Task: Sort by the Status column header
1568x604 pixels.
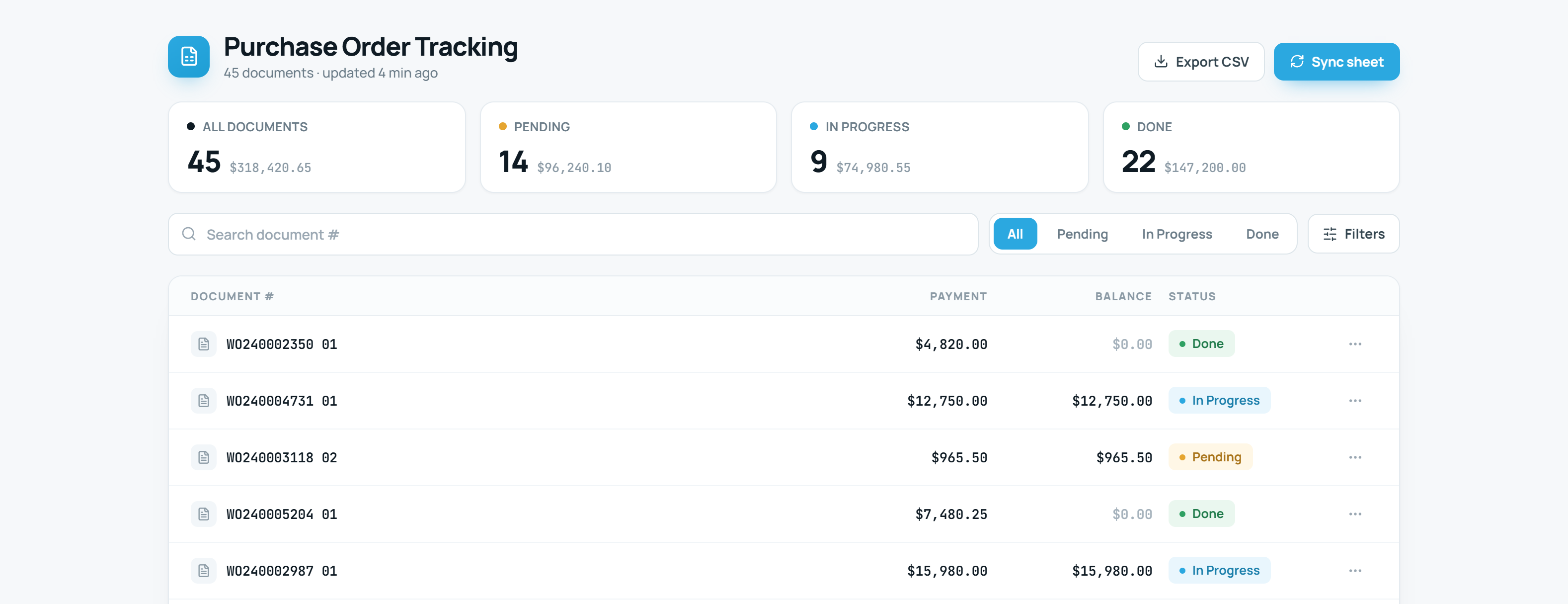Action: point(1192,296)
